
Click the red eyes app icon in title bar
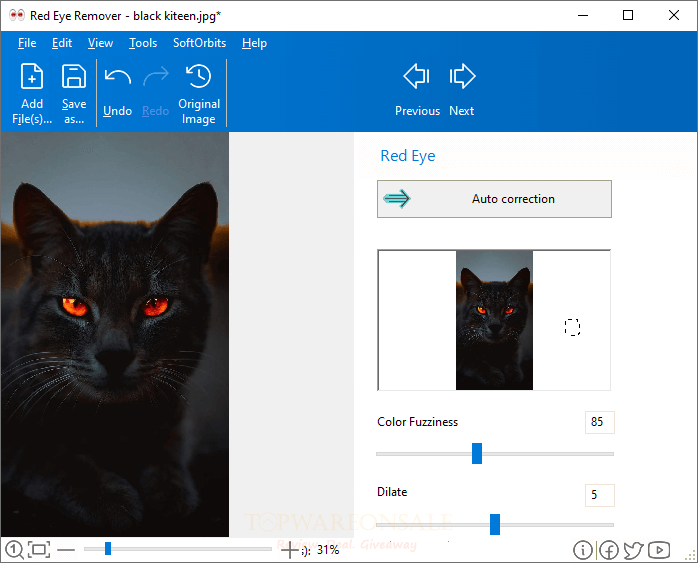pyautogui.click(x=17, y=16)
